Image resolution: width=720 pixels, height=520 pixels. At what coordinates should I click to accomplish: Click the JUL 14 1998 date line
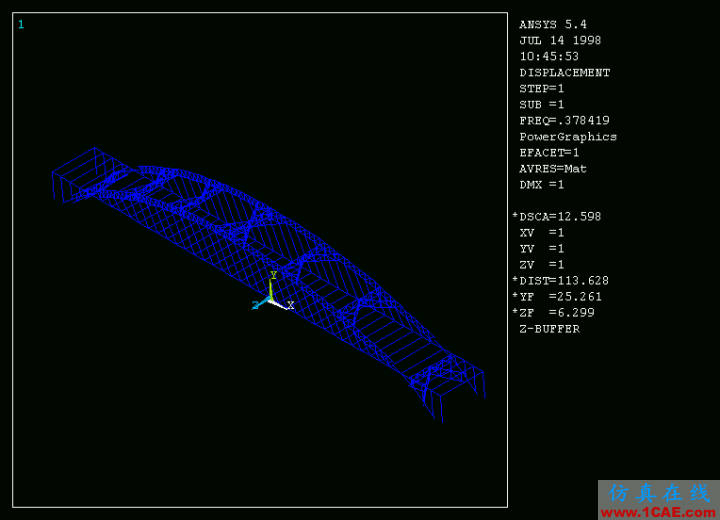coord(560,41)
